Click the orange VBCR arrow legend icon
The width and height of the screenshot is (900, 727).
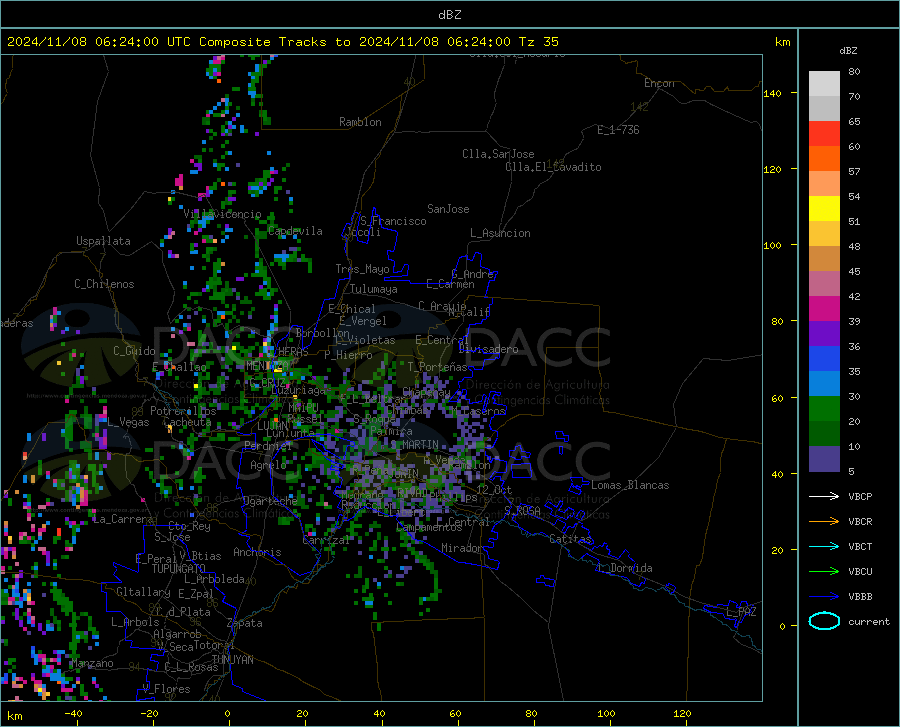824,522
